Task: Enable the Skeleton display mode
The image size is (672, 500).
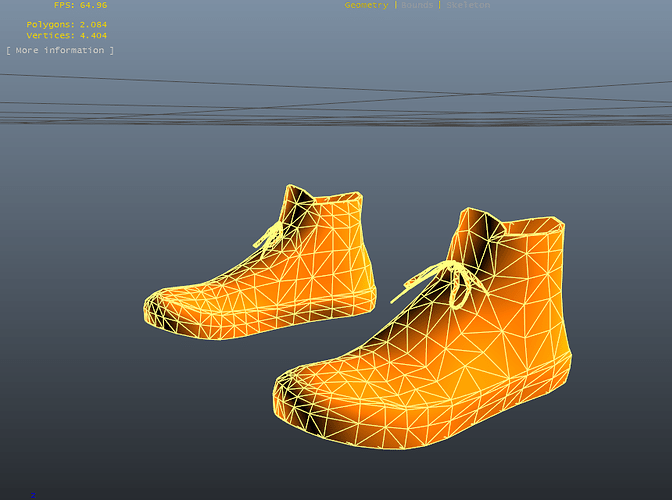Action: coord(468,5)
